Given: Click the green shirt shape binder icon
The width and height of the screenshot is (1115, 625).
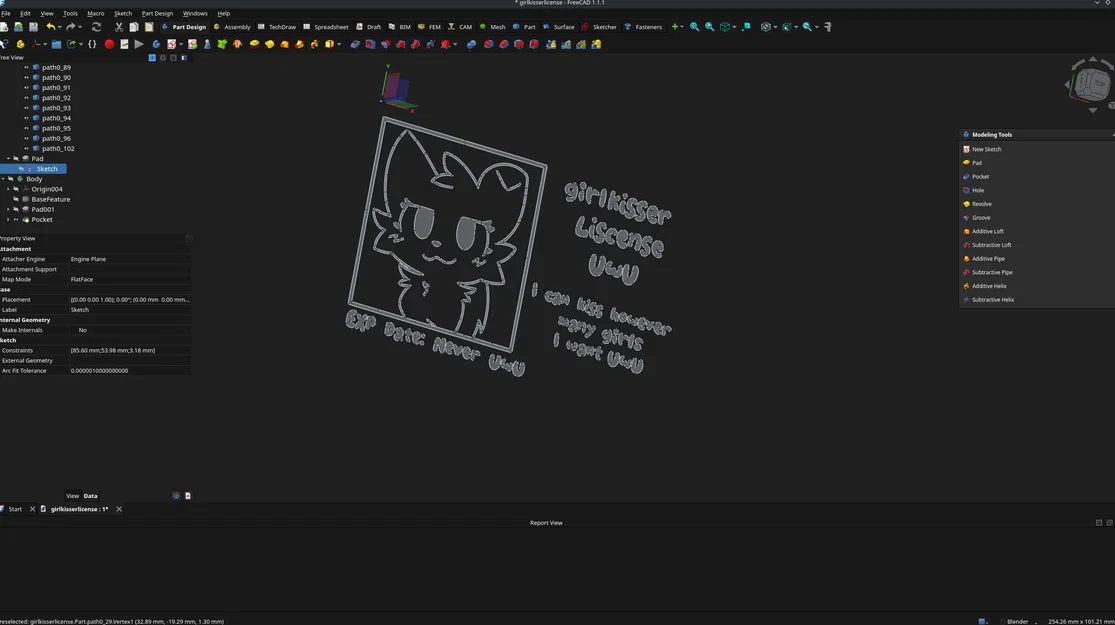Looking at the screenshot, I should click(x=222, y=44).
